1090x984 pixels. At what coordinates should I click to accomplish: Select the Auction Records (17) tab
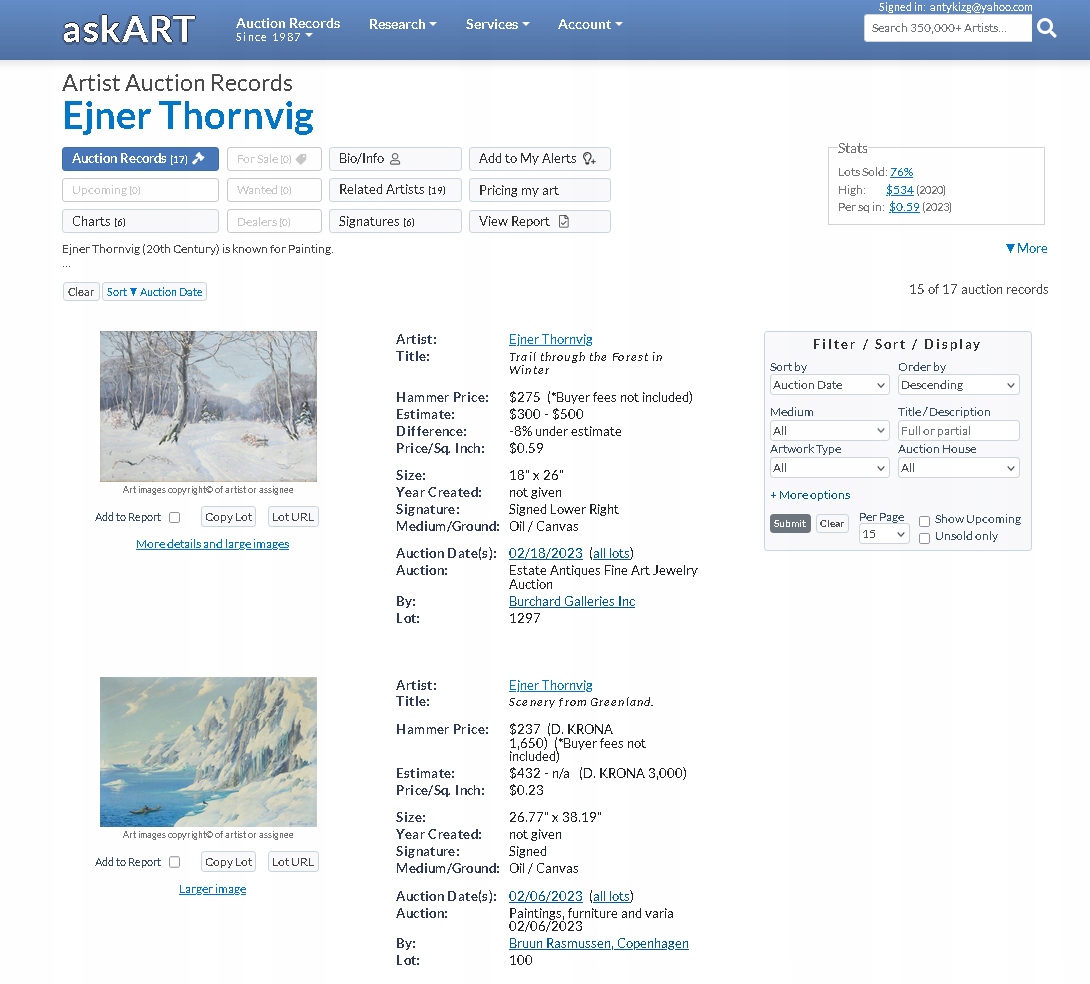140,158
